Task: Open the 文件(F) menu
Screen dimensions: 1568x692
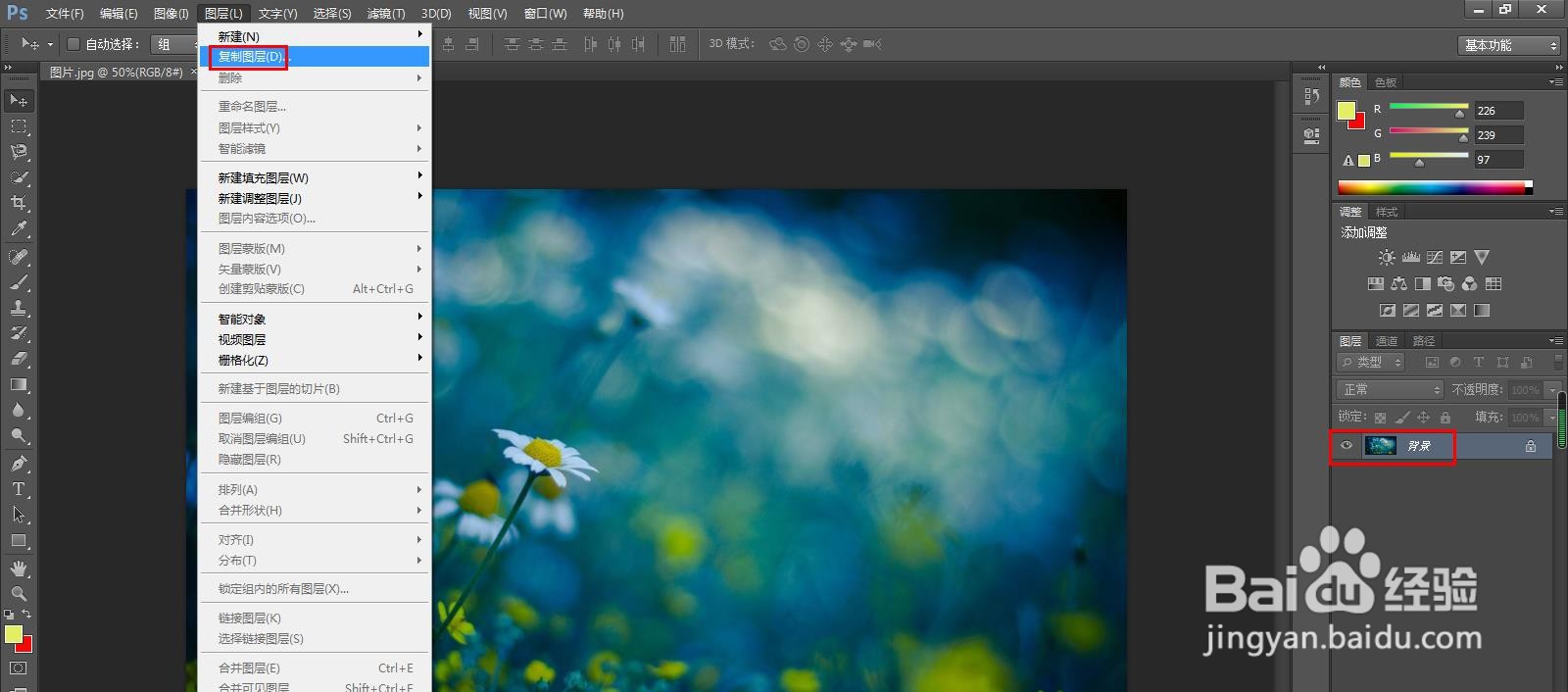Action: (x=65, y=14)
